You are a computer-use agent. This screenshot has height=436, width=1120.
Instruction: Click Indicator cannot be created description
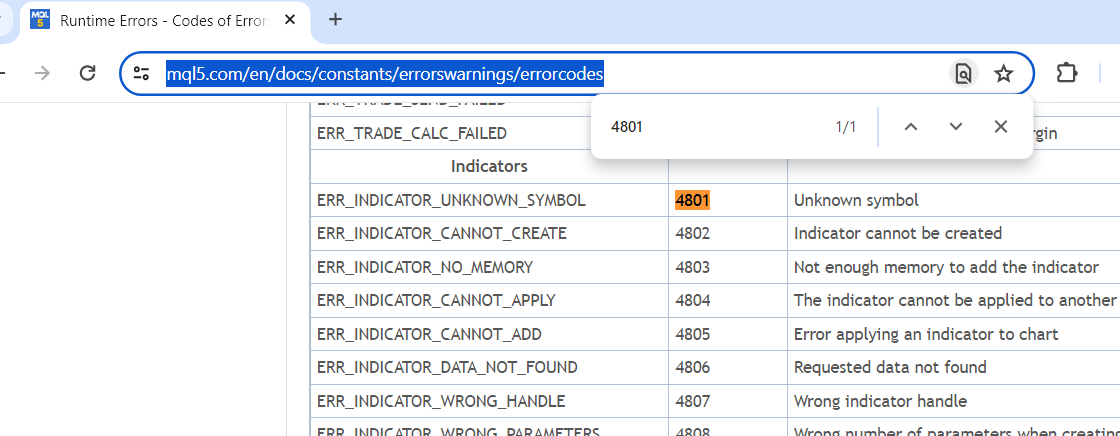point(898,234)
